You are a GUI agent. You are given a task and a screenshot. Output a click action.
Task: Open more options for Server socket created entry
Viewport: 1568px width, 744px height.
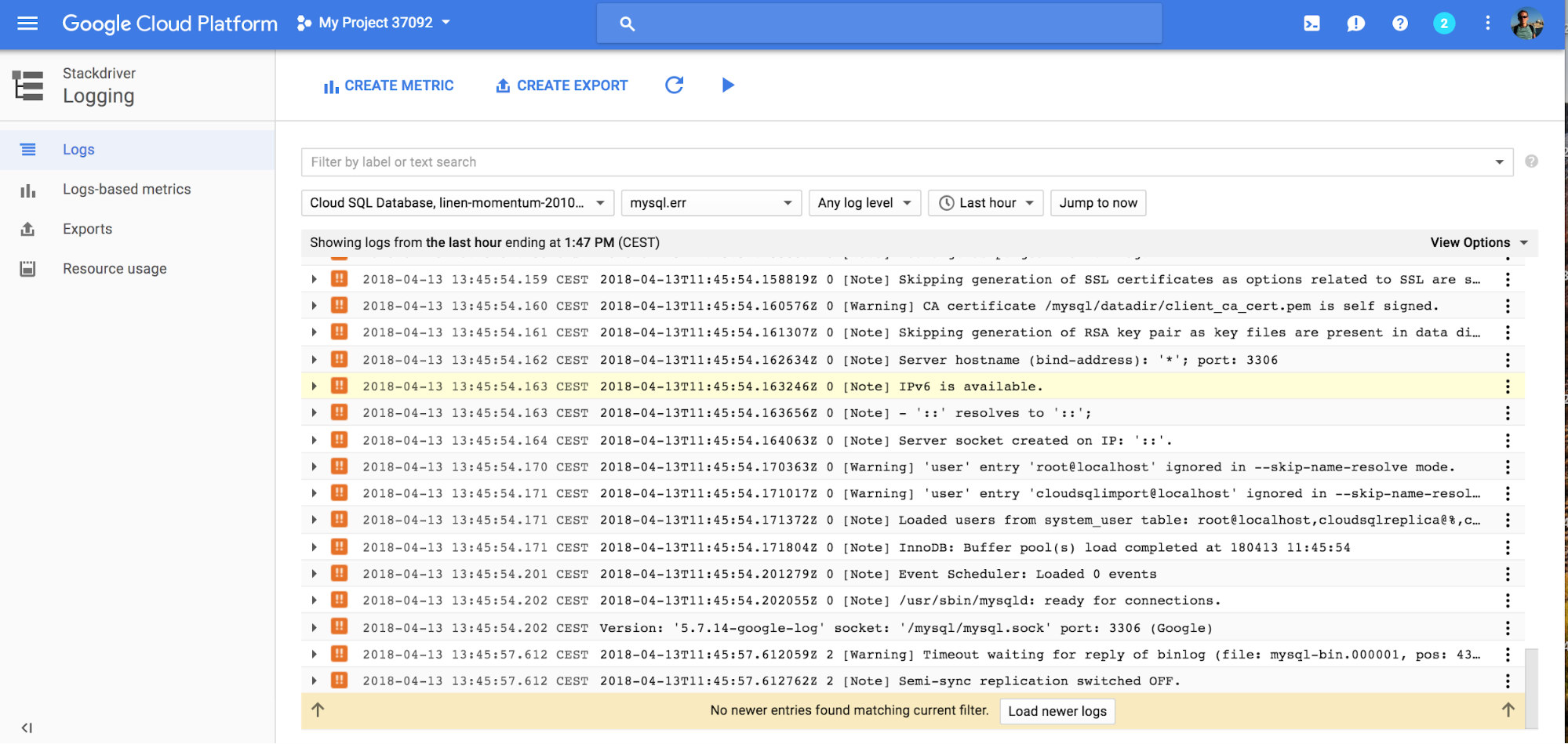pos(1508,441)
